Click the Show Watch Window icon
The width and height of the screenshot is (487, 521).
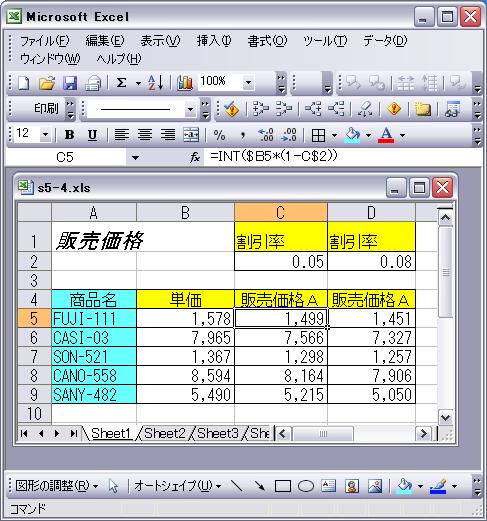click(453, 109)
